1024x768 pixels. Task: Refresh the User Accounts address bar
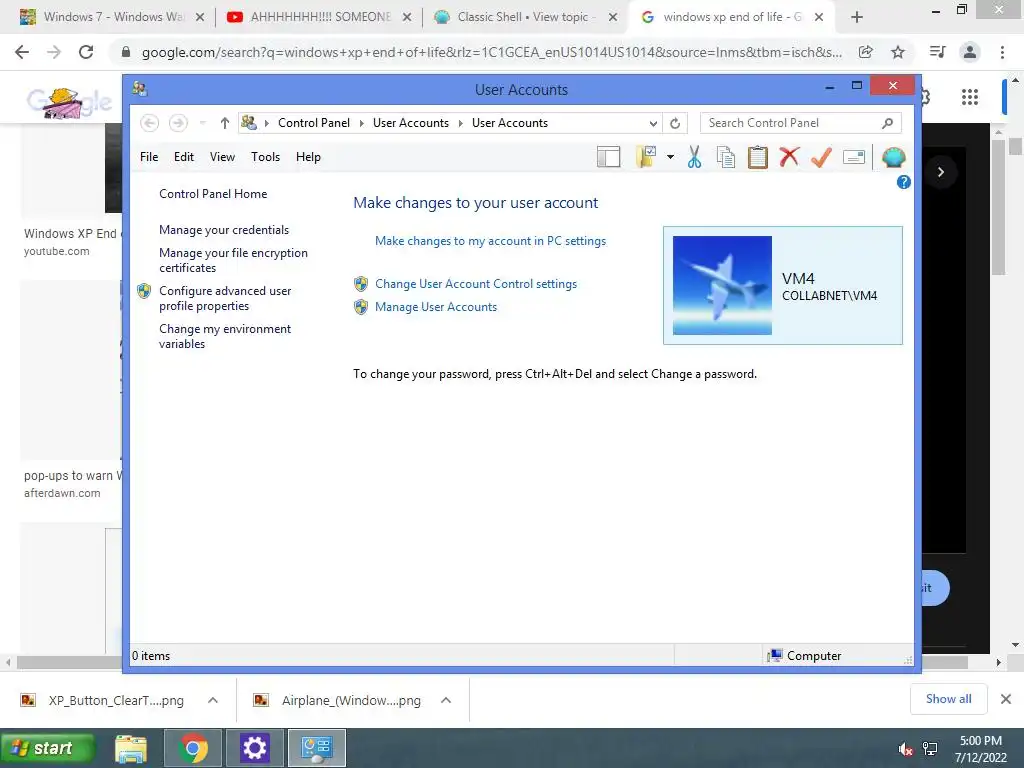(x=675, y=123)
